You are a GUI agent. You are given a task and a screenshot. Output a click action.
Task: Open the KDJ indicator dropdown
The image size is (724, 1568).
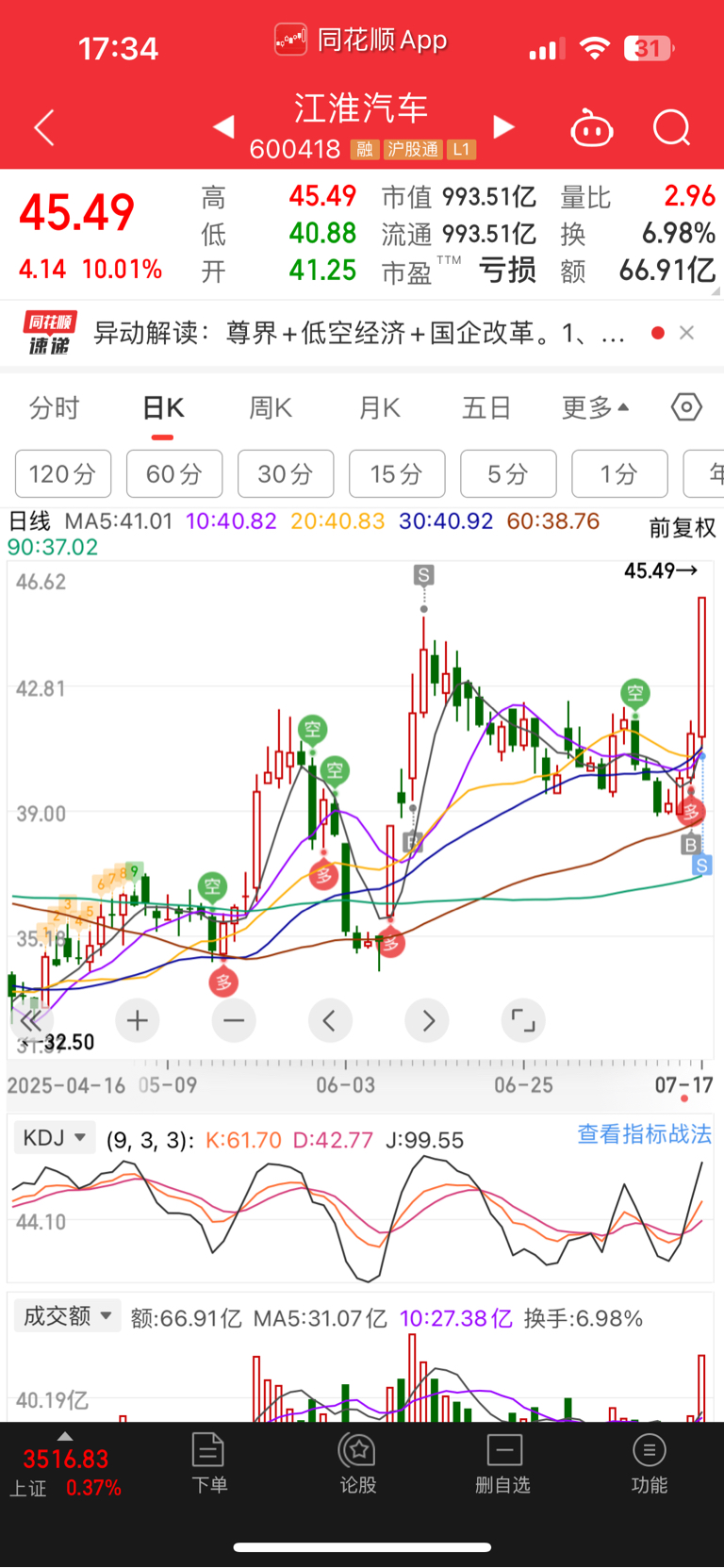pyautogui.click(x=55, y=1138)
